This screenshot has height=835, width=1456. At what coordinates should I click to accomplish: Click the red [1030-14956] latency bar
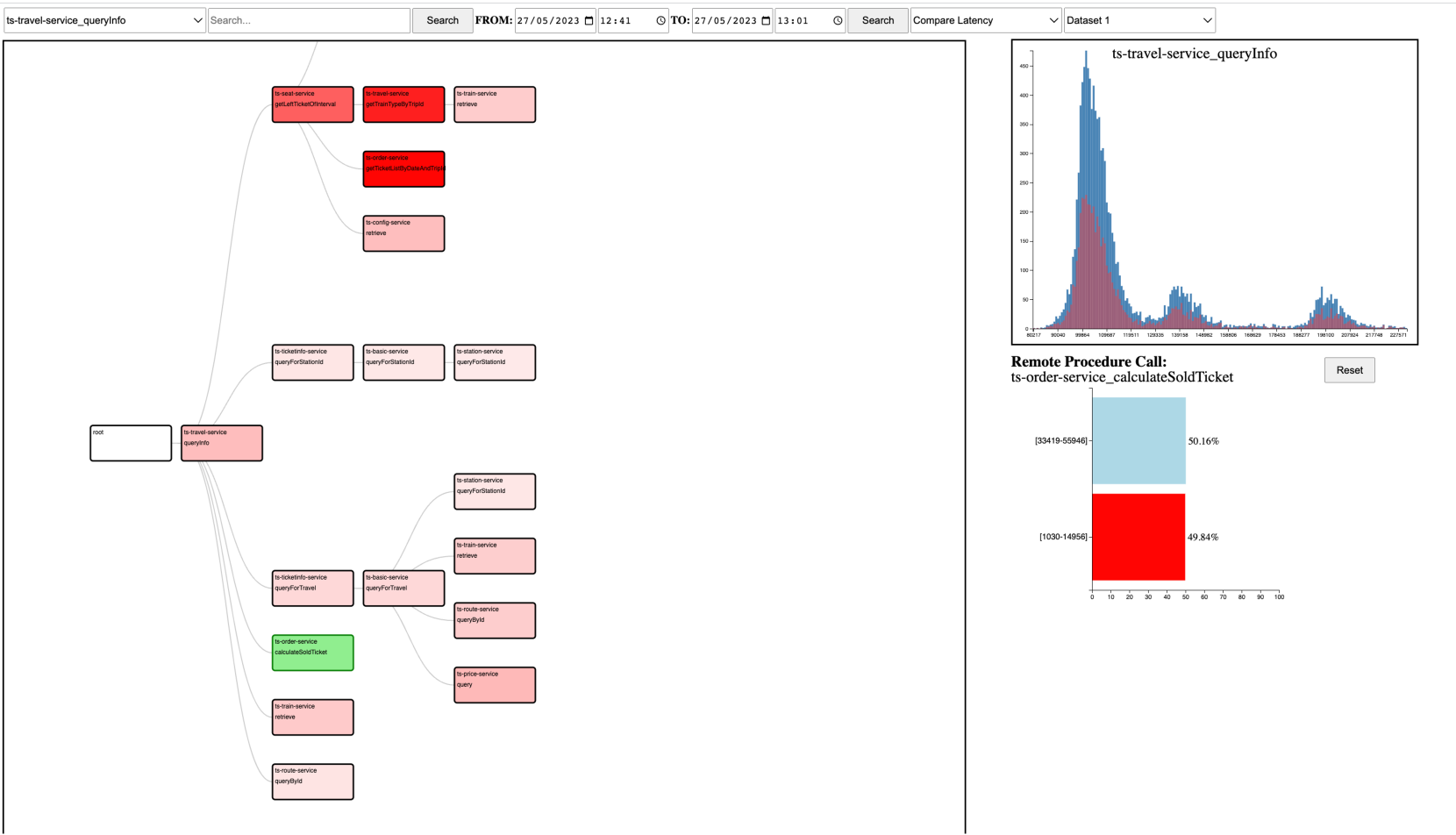(1138, 537)
